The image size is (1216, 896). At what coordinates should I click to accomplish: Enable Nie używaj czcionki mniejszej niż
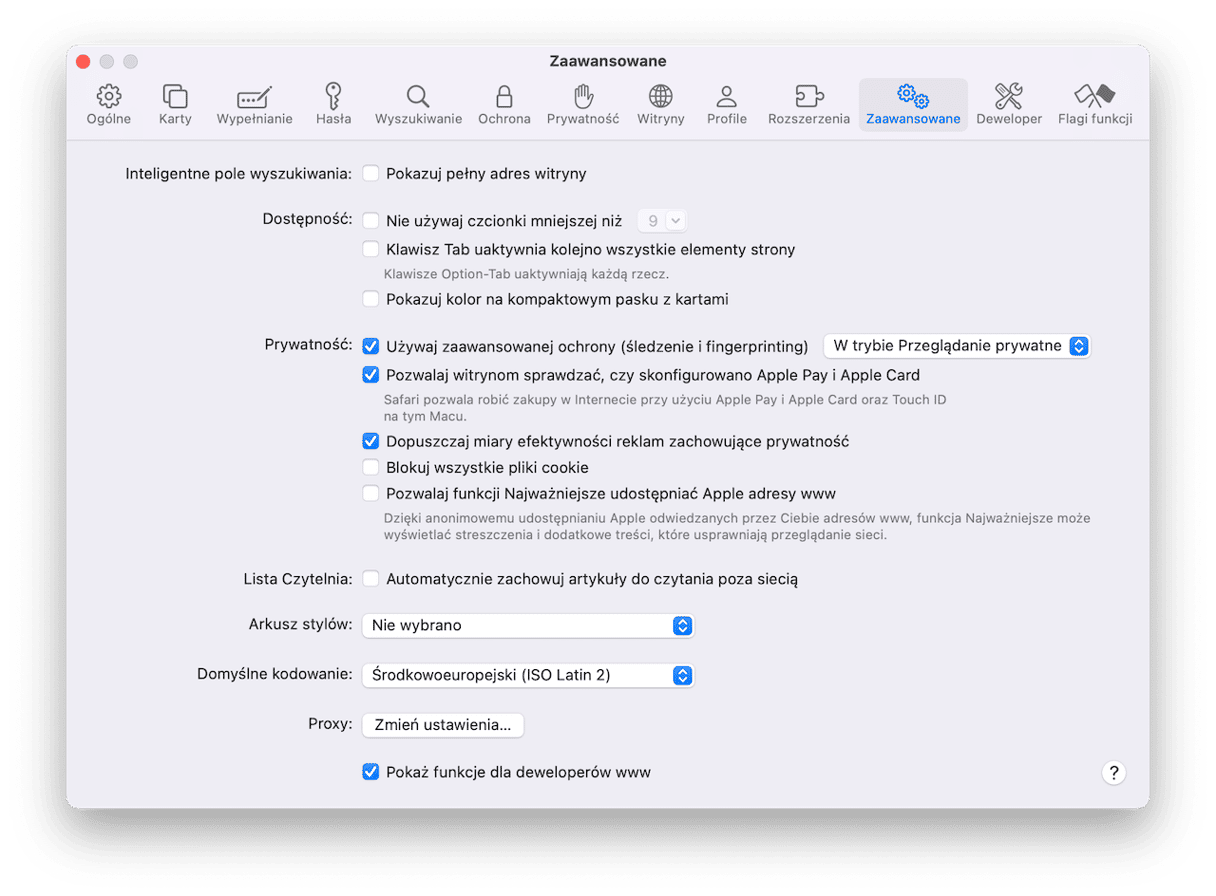371,221
